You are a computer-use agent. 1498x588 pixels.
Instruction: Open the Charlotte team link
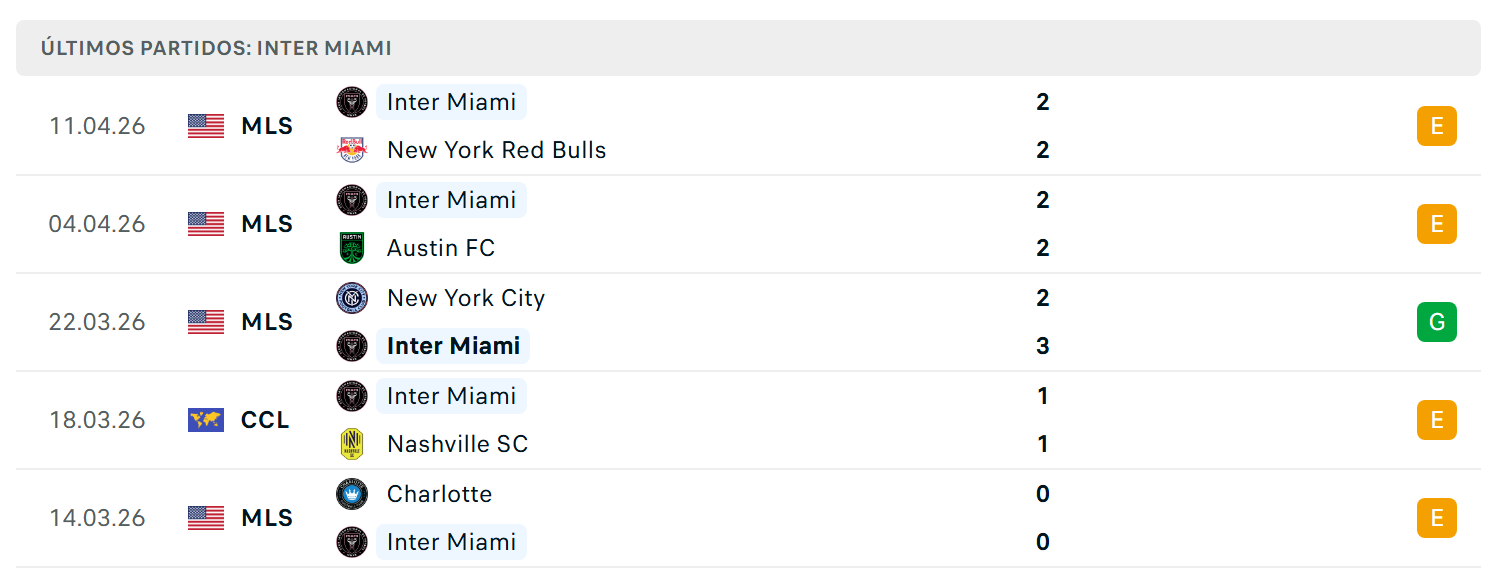point(440,494)
